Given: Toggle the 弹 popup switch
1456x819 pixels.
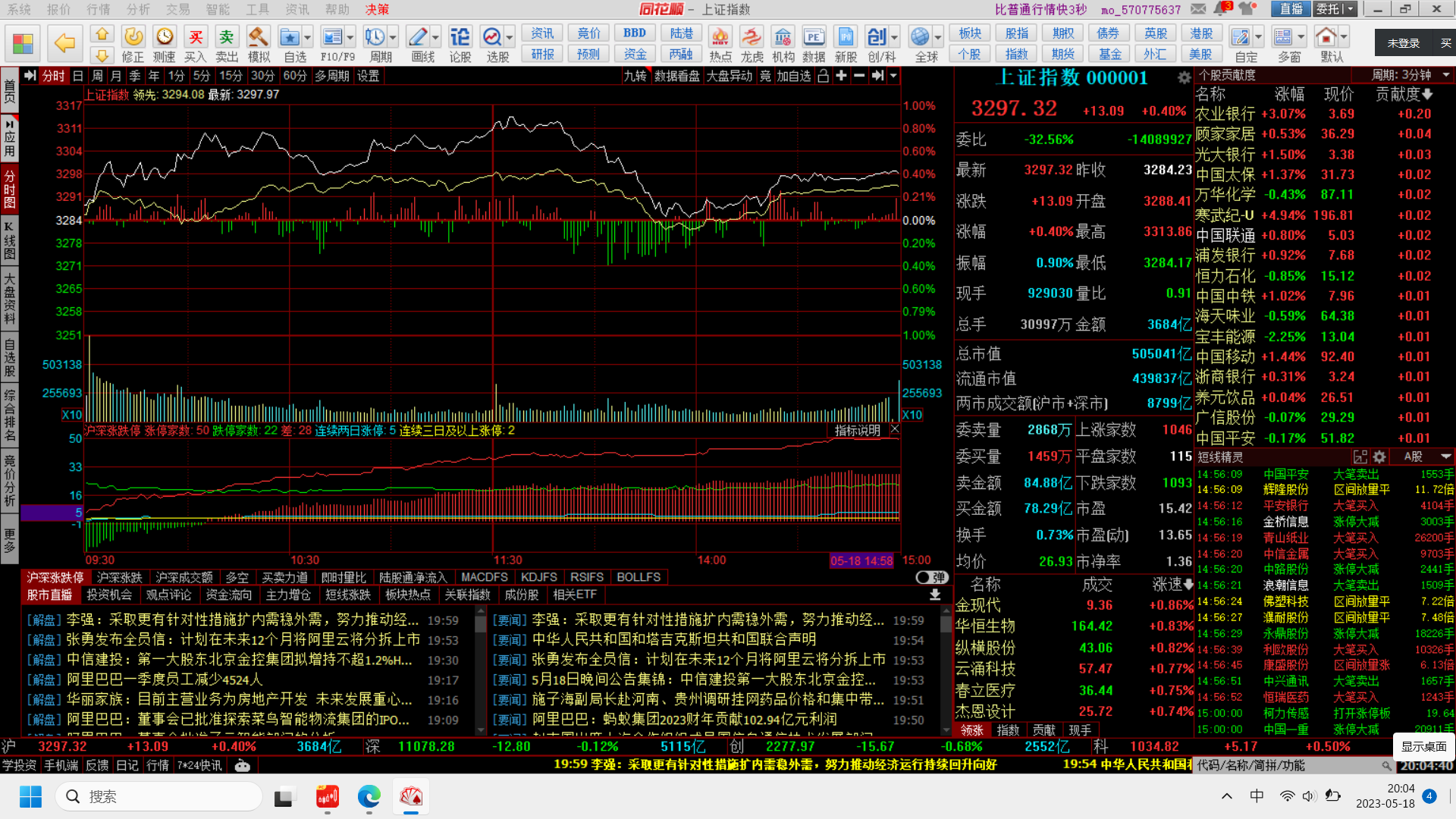Looking at the screenshot, I should (931, 577).
